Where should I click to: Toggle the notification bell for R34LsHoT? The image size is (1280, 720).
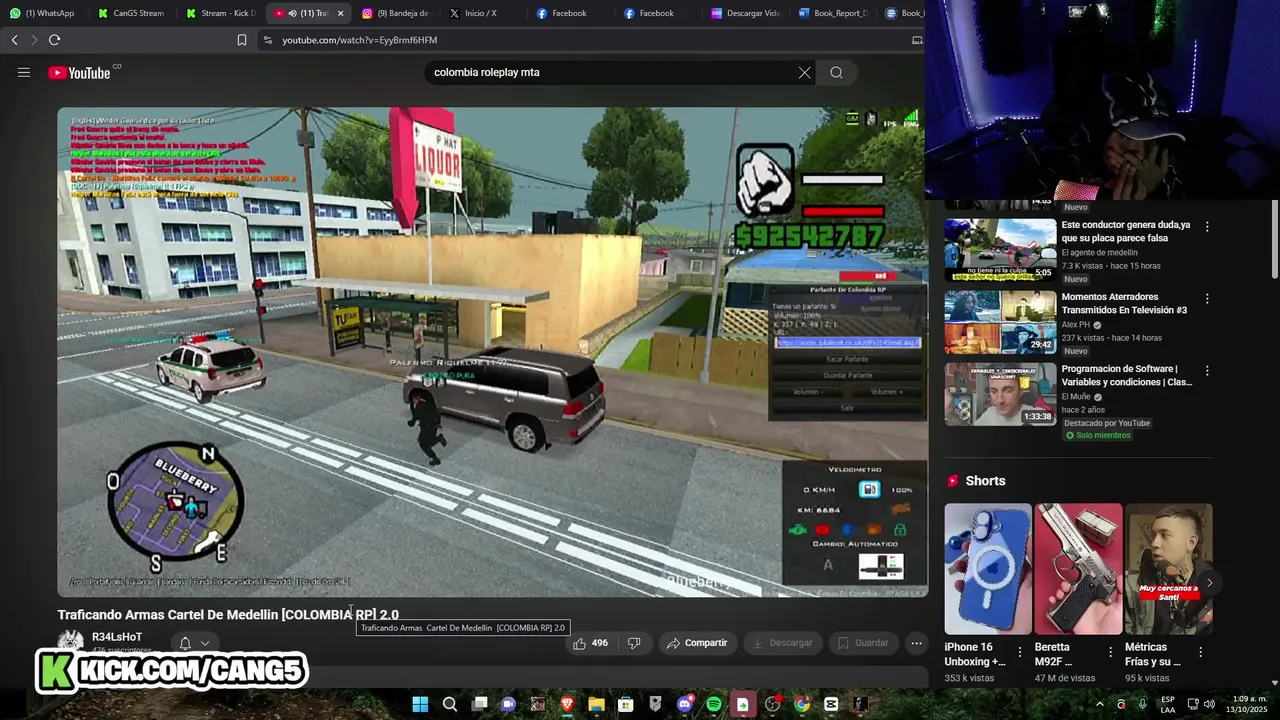point(185,643)
